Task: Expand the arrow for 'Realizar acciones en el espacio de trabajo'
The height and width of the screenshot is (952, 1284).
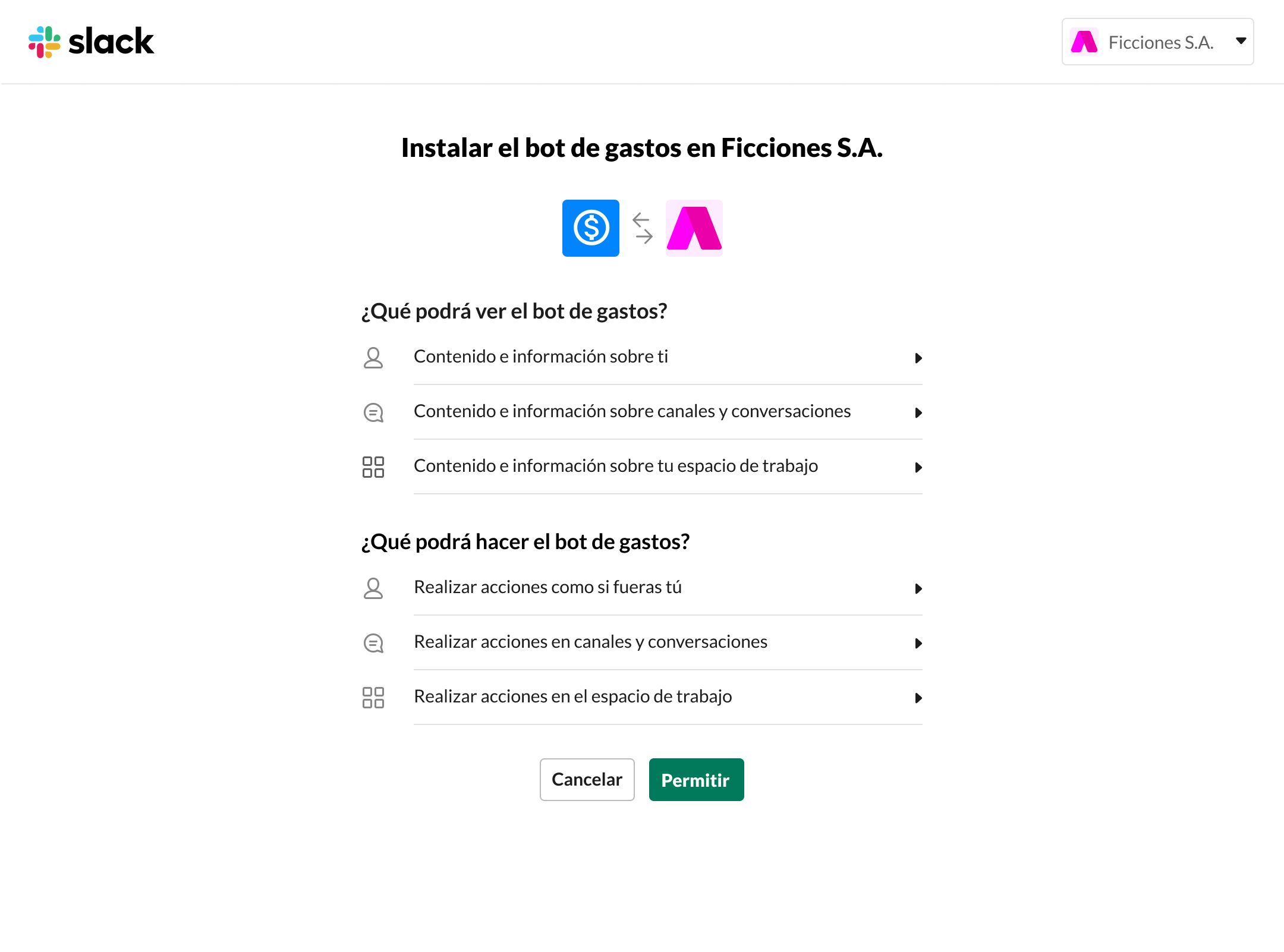Action: [x=918, y=698]
